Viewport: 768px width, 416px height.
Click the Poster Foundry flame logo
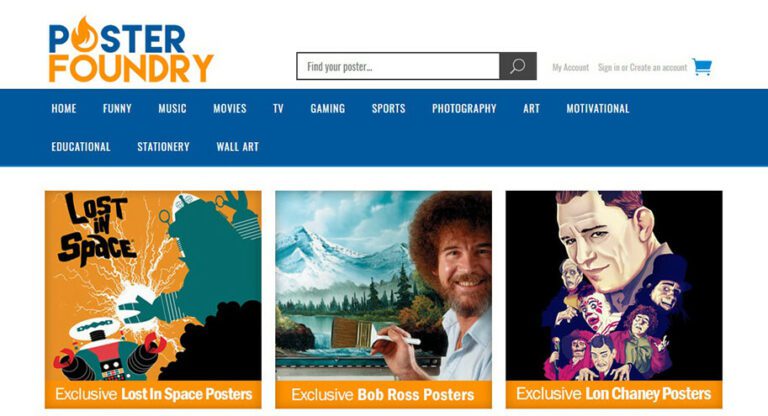point(131,50)
